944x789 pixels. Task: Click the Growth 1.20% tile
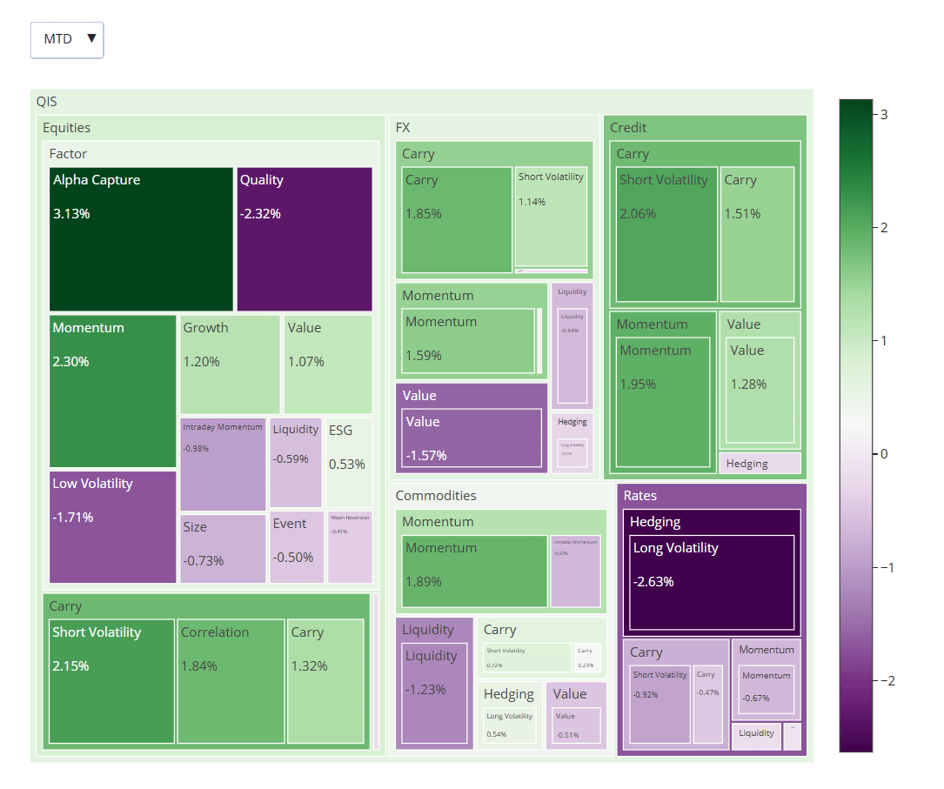pyautogui.click(x=229, y=365)
